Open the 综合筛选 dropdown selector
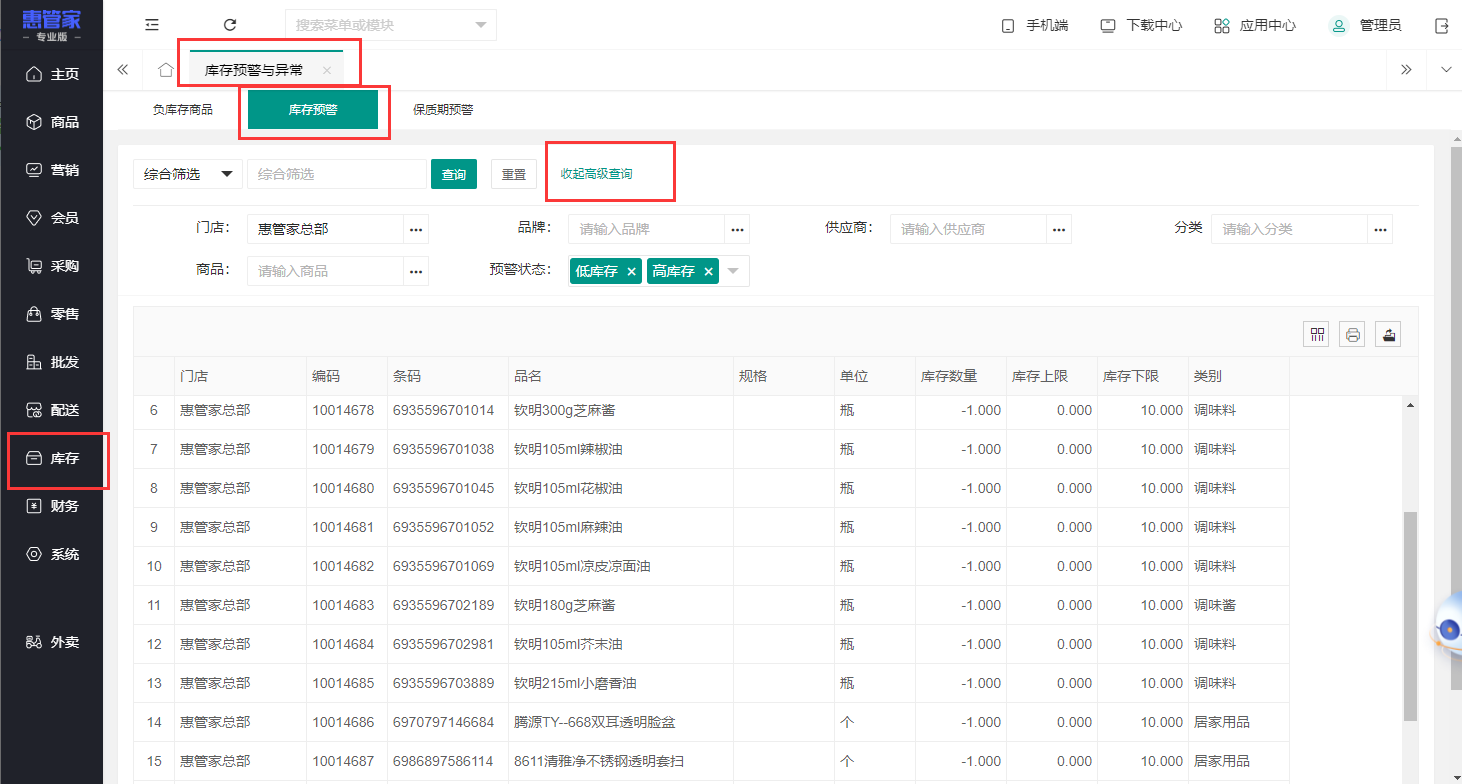The width and height of the screenshot is (1462, 784). (x=188, y=174)
